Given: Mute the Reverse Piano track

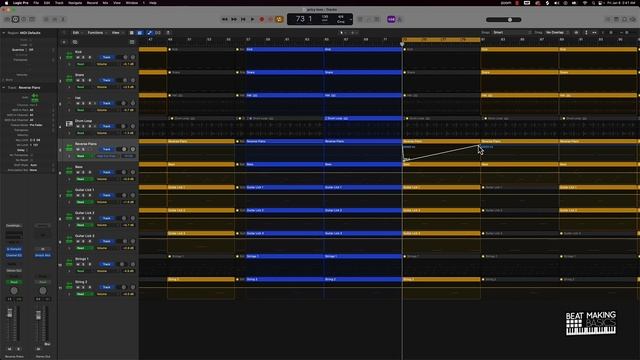Looking at the screenshot, I should tap(78, 149).
